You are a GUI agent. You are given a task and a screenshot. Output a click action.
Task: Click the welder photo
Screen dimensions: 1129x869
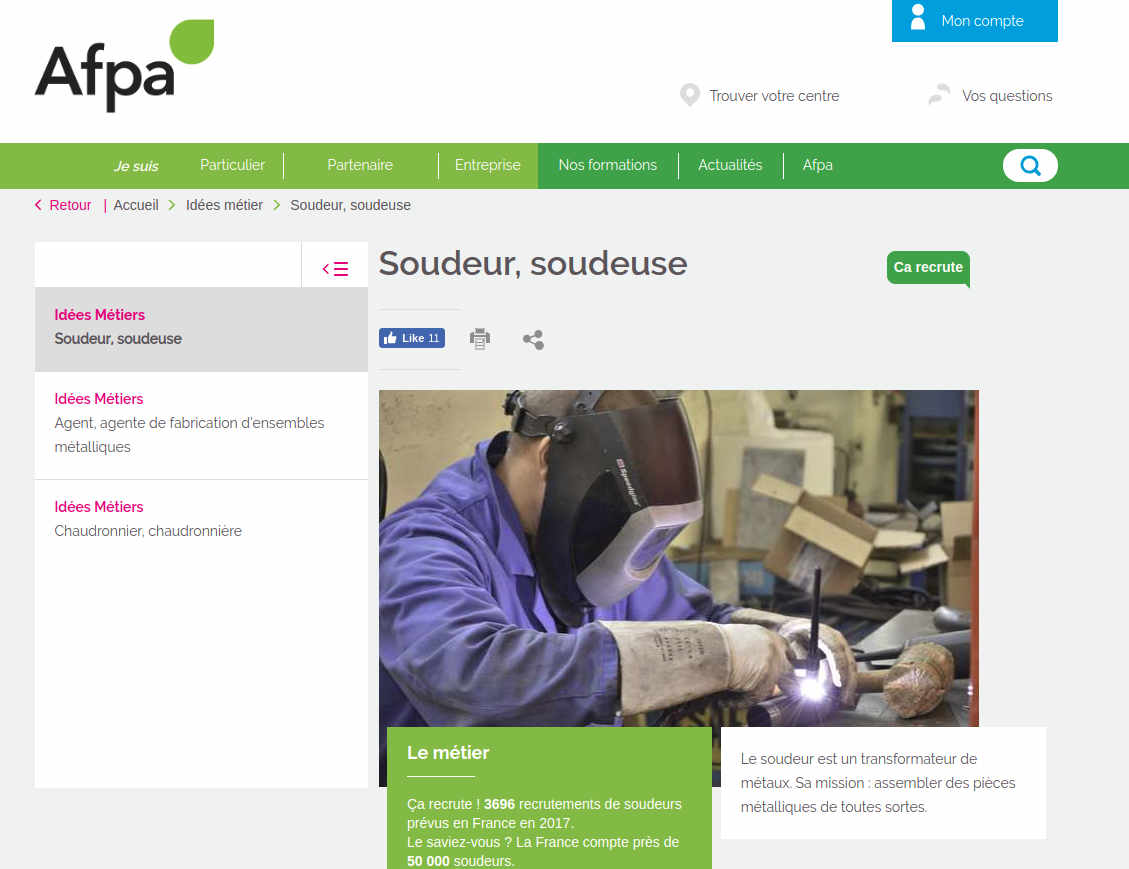678,558
